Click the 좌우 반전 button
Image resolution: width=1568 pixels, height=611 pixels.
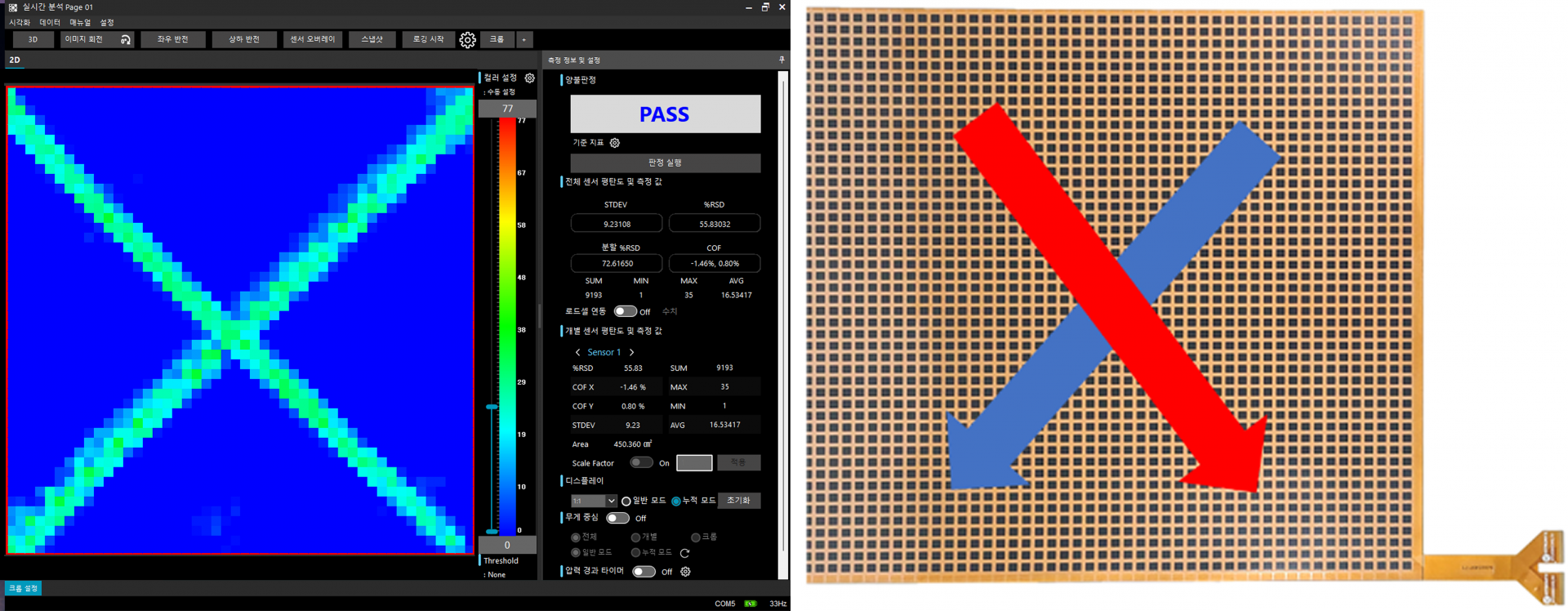(x=173, y=39)
